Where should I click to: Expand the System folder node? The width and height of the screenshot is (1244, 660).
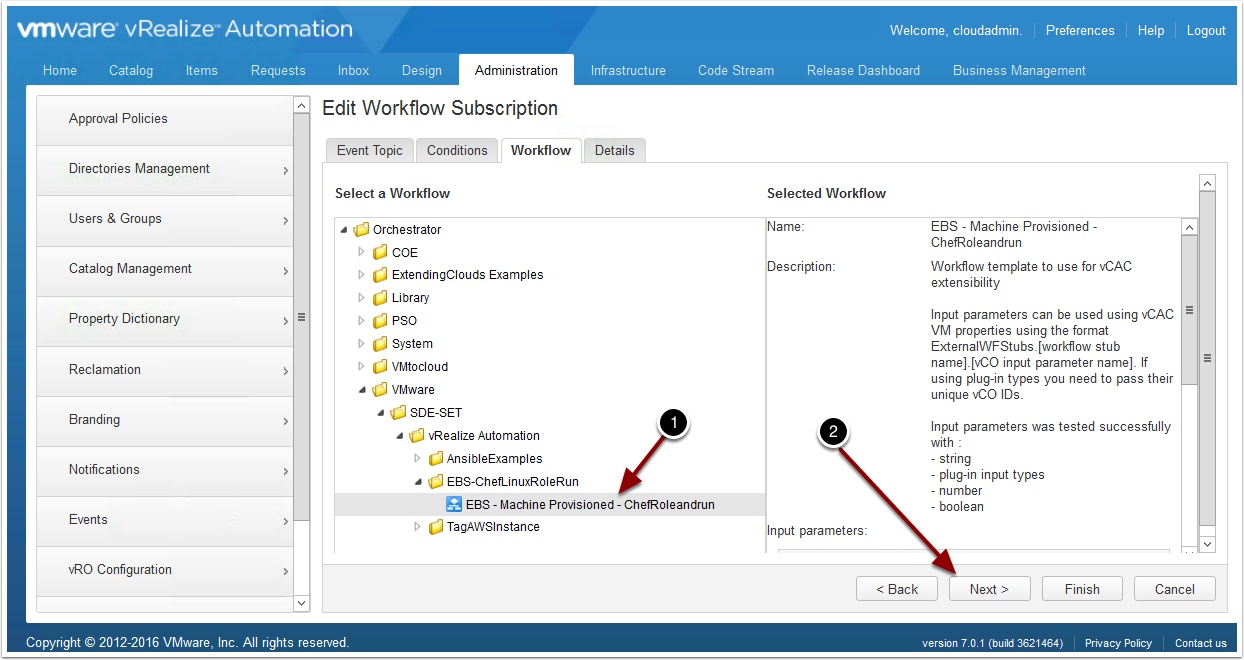(x=362, y=344)
